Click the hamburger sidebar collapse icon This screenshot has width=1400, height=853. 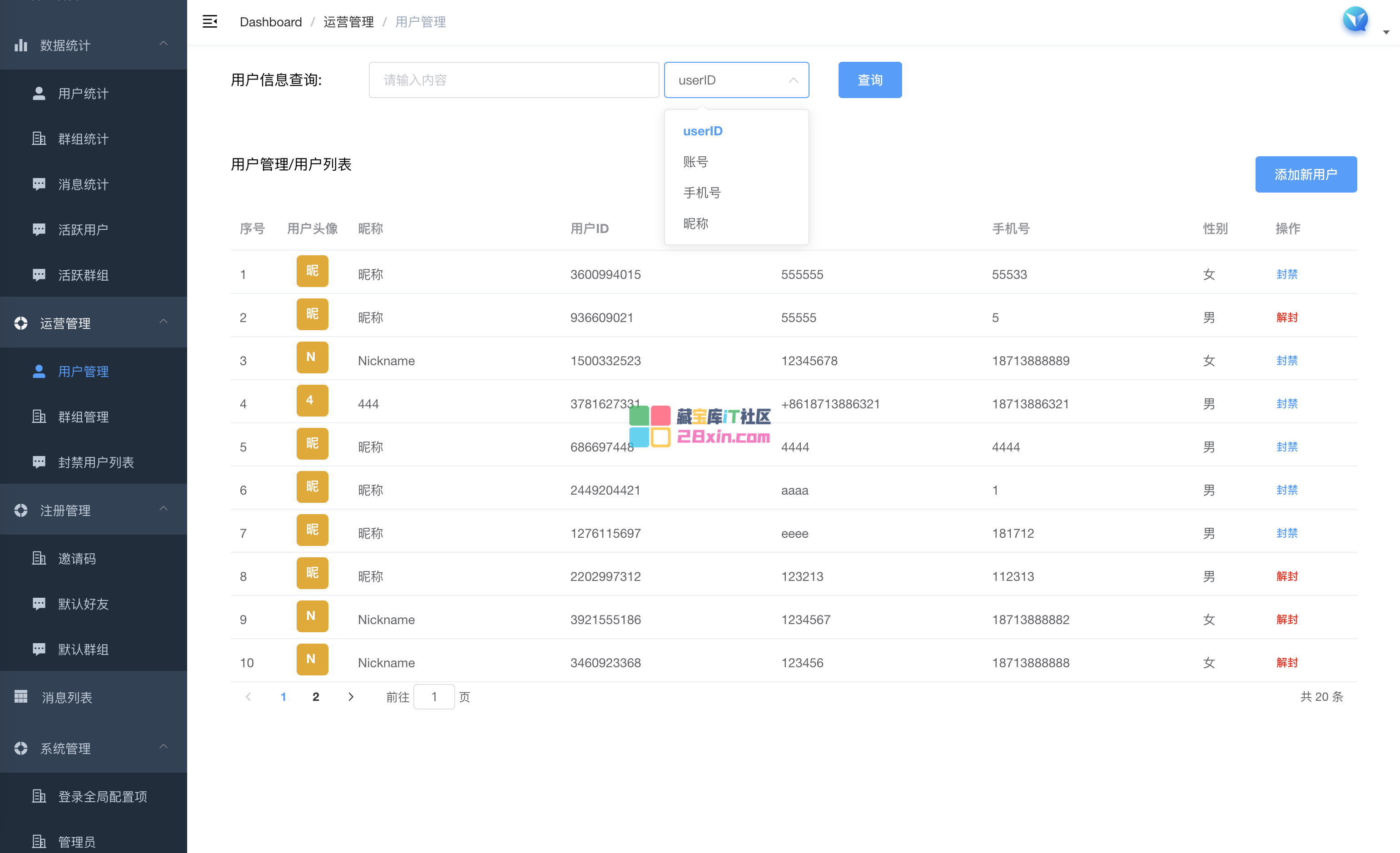click(210, 22)
